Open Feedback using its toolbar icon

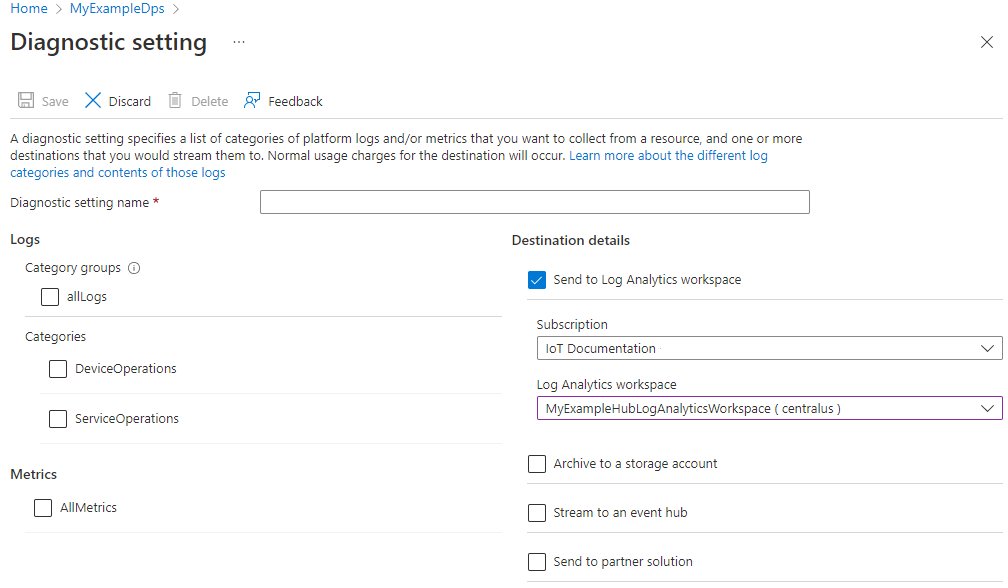pyautogui.click(x=252, y=100)
